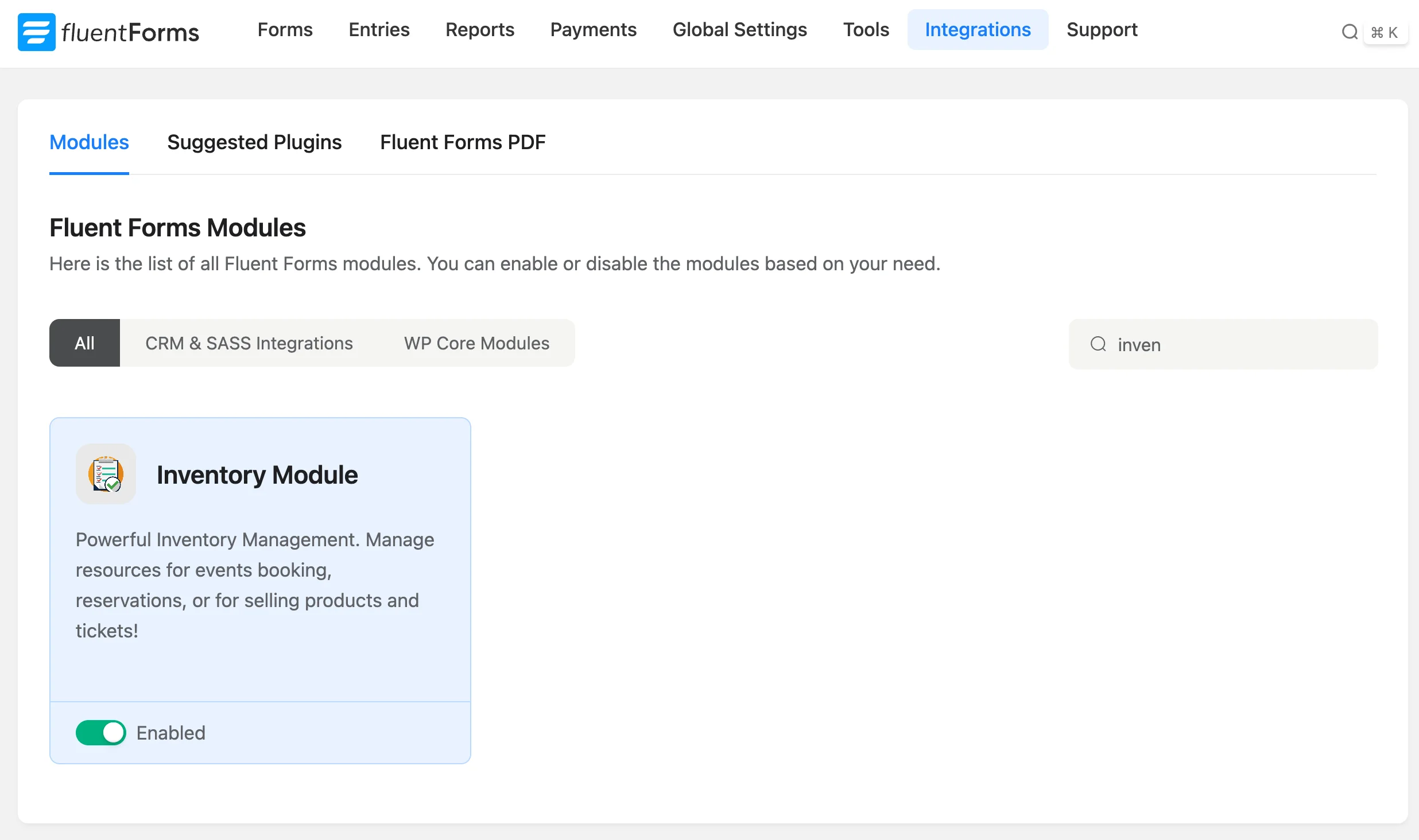Focus the module search field with 'inven'
Image resolution: width=1419 pixels, height=840 pixels.
pos(1223,344)
